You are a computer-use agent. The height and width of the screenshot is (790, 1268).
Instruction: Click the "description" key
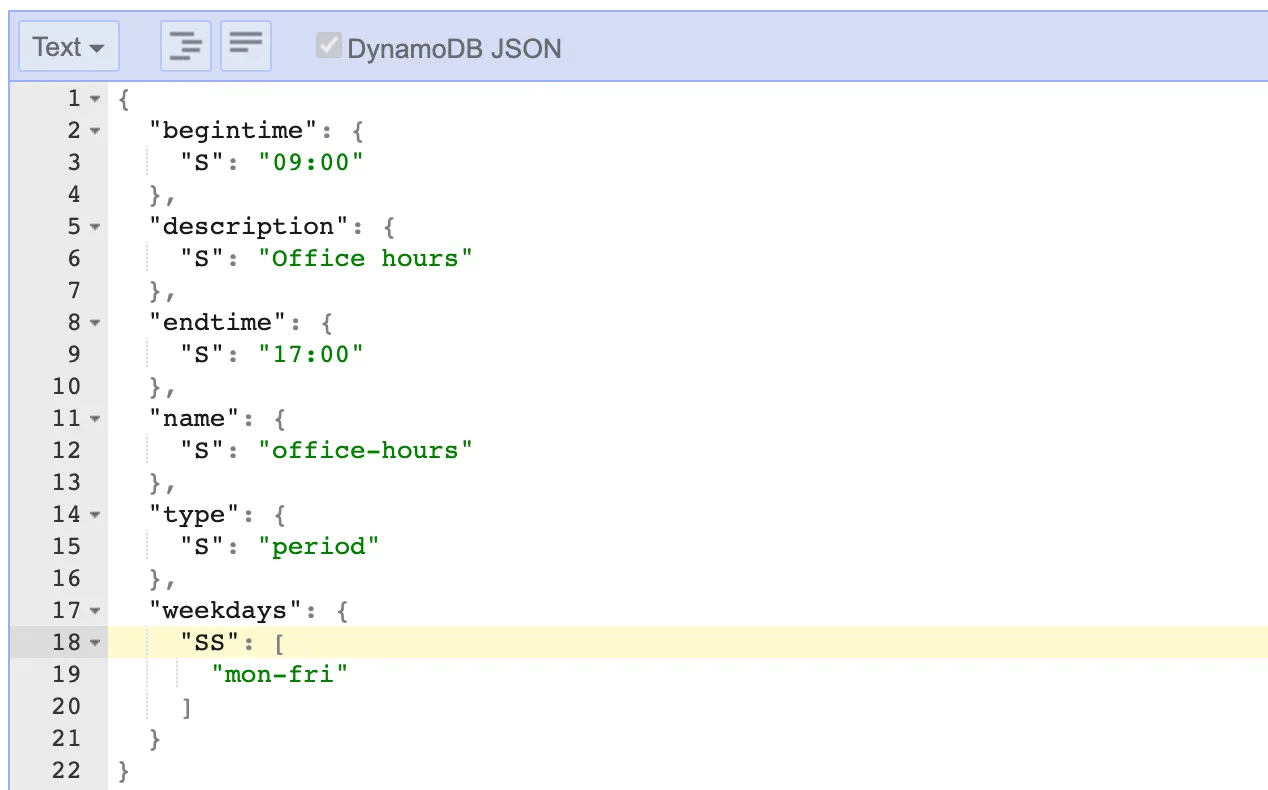(x=249, y=226)
